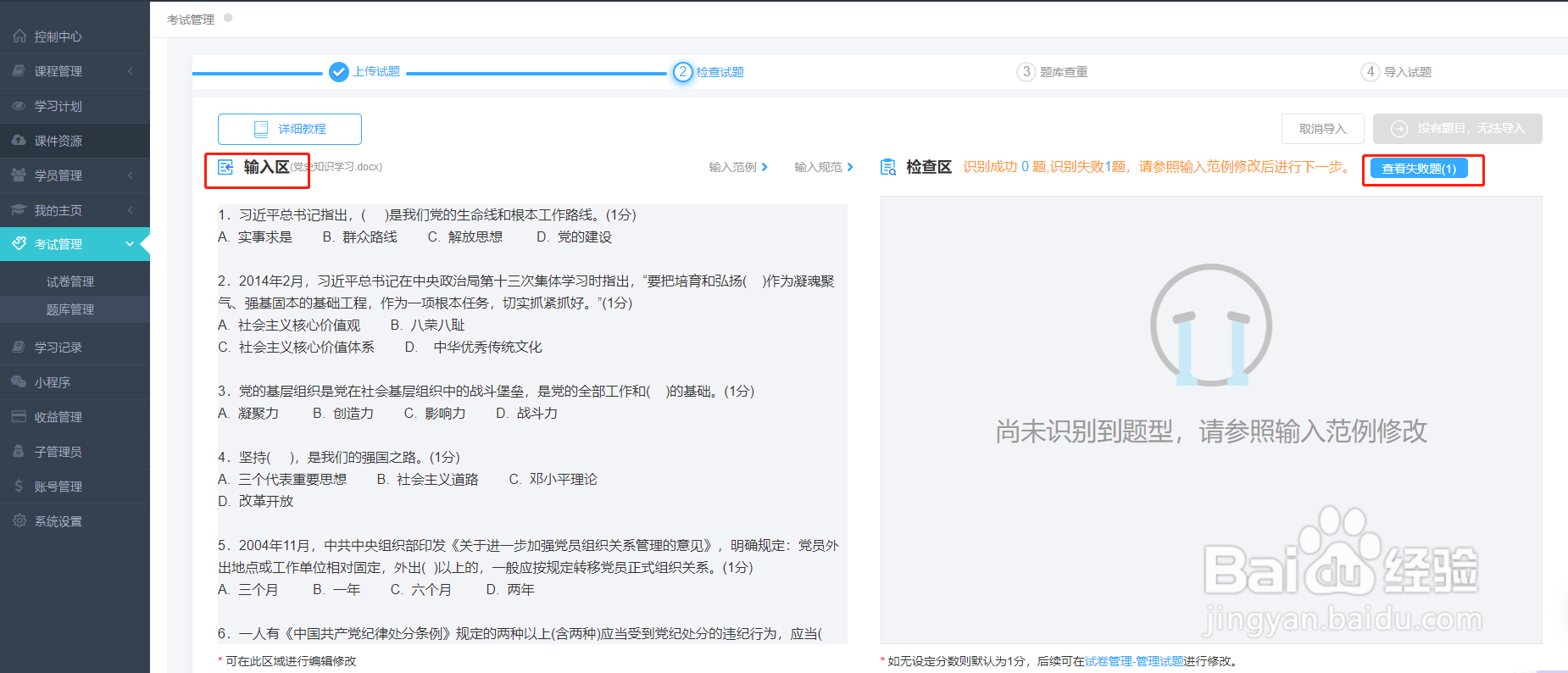This screenshot has width=1568, height=673.
Task: Click the crying face placeholder image
Action: [x=1211, y=325]
